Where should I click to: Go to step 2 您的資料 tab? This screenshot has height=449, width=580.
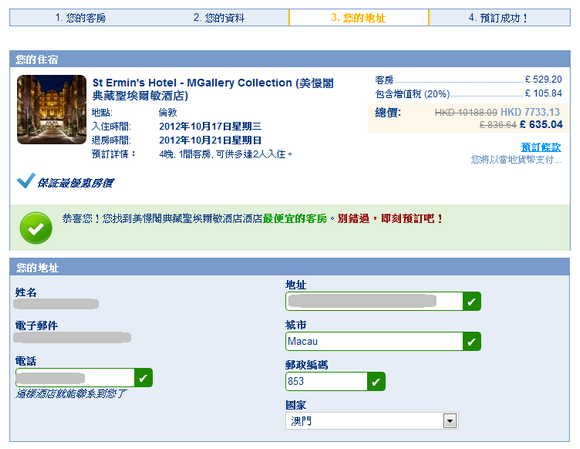pyautogui.click(x=219, y=18)
